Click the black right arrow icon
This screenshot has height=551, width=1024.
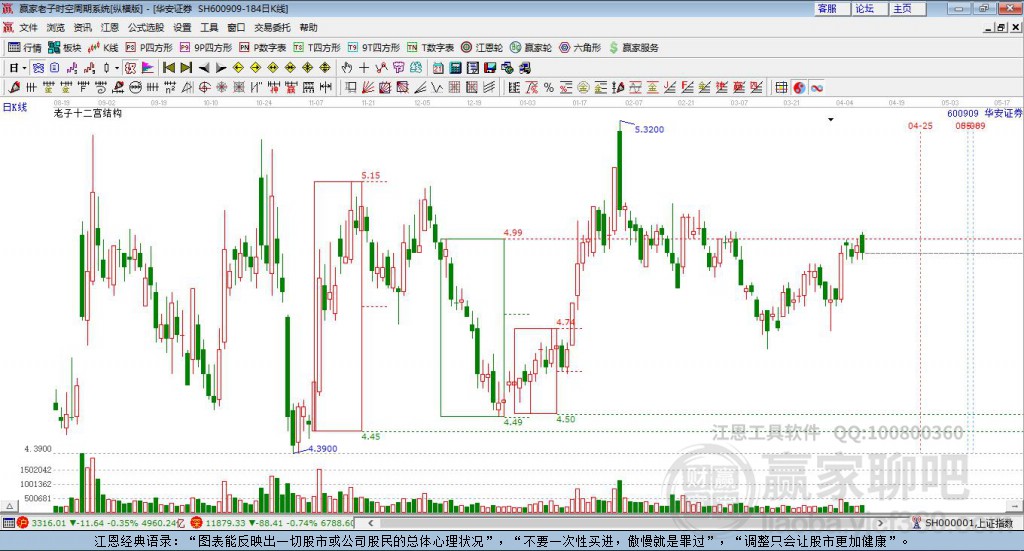[221, 68]
